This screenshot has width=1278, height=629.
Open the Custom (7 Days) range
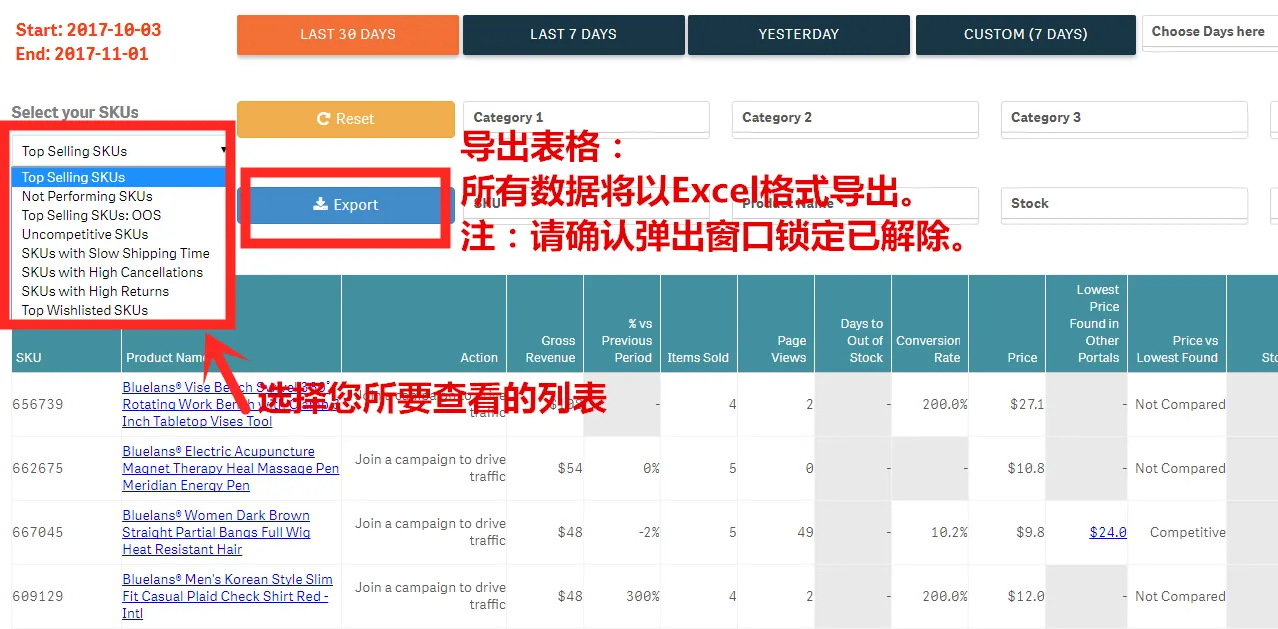pyautogui.click(x=1025, y=34)
